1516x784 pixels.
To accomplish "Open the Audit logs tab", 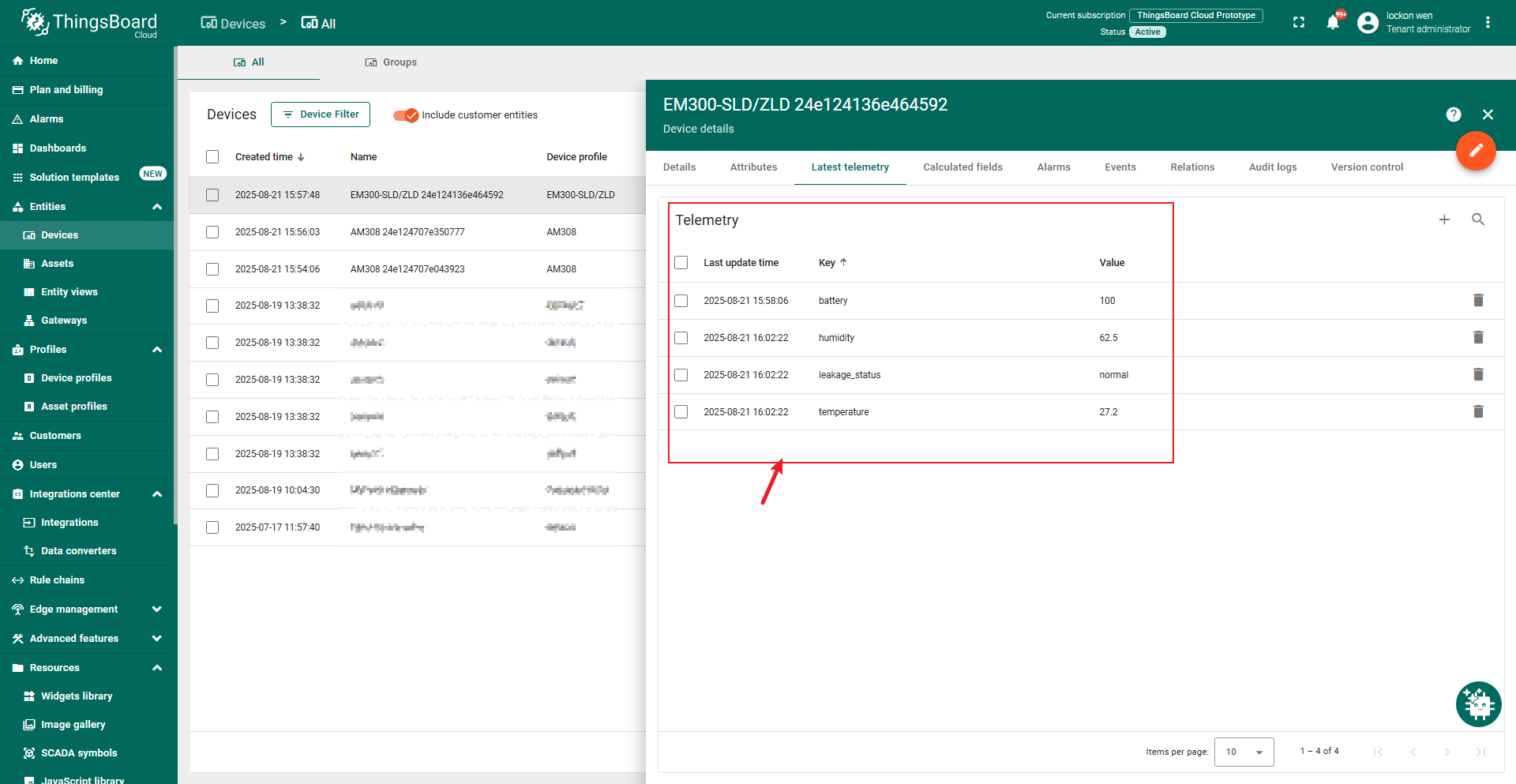I will (1273, 167).
